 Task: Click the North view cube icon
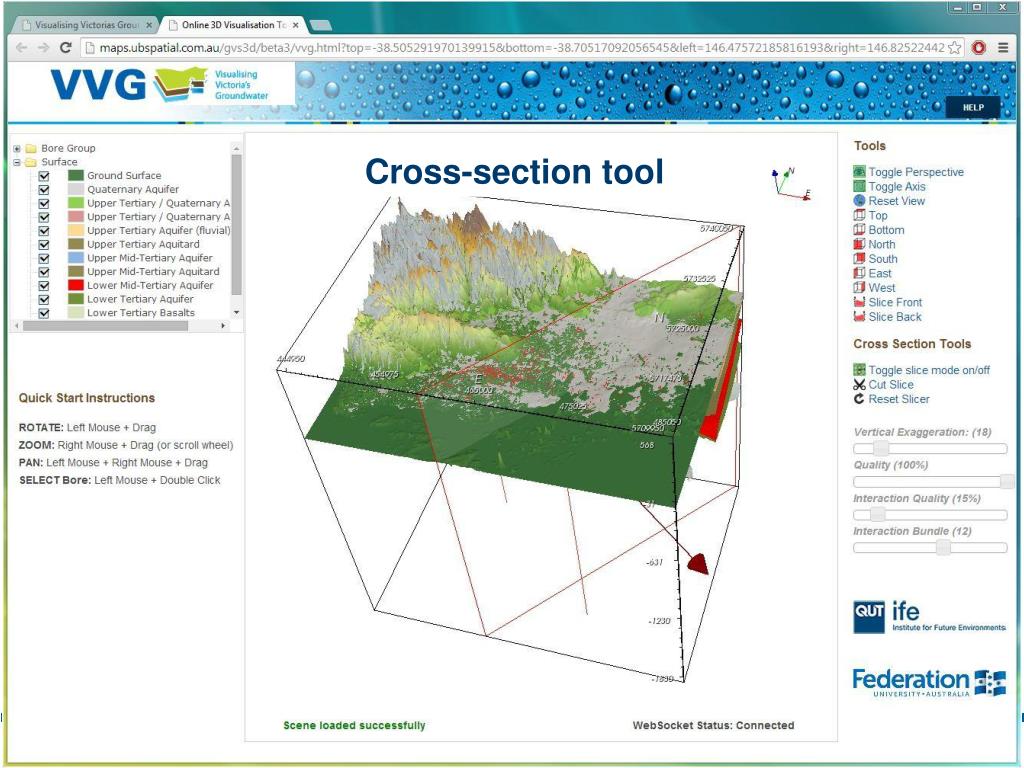859,244
